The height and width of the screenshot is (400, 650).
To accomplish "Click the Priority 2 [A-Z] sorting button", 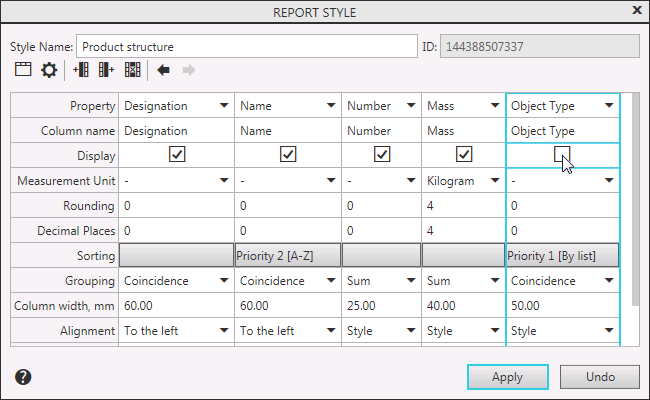I will point(288,255).
